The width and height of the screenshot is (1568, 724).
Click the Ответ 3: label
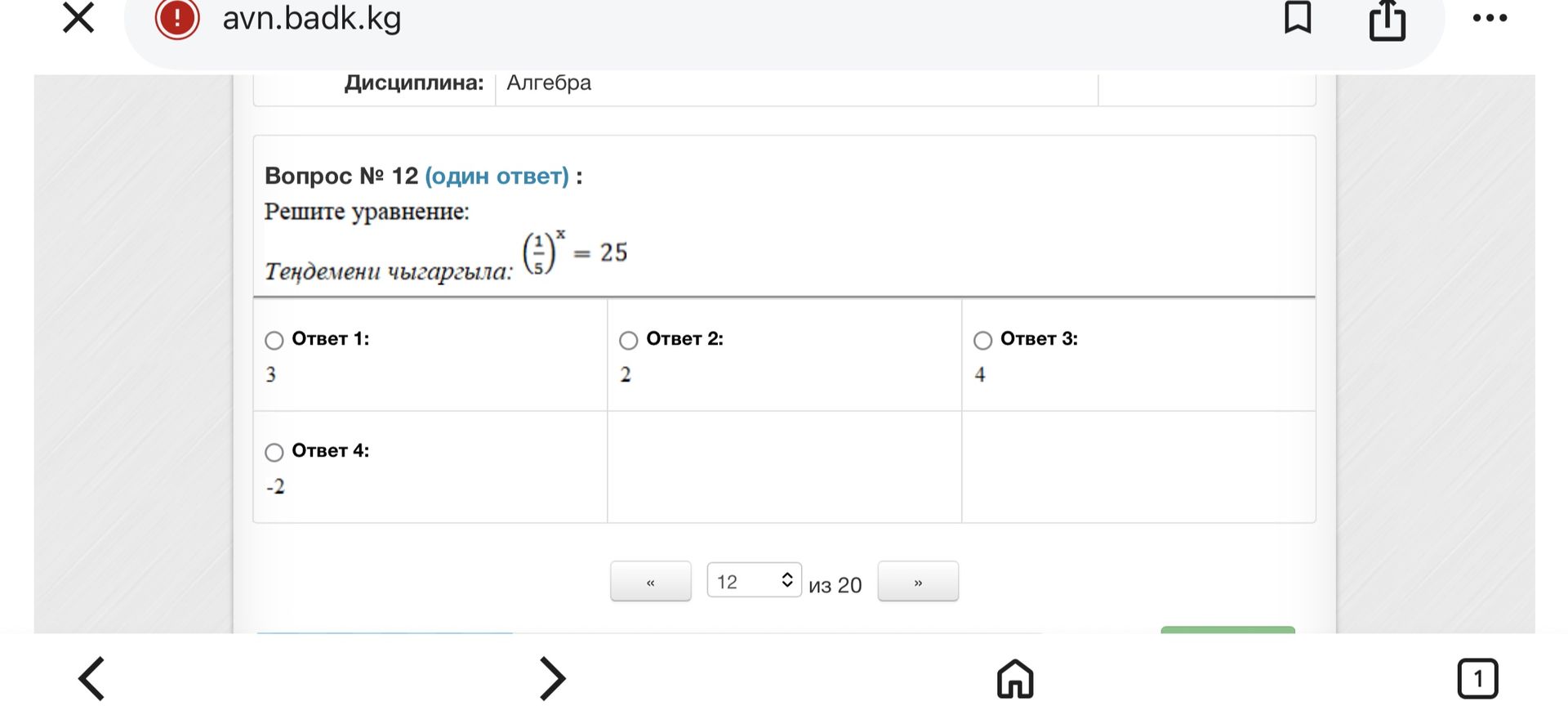click(1039, 338)
